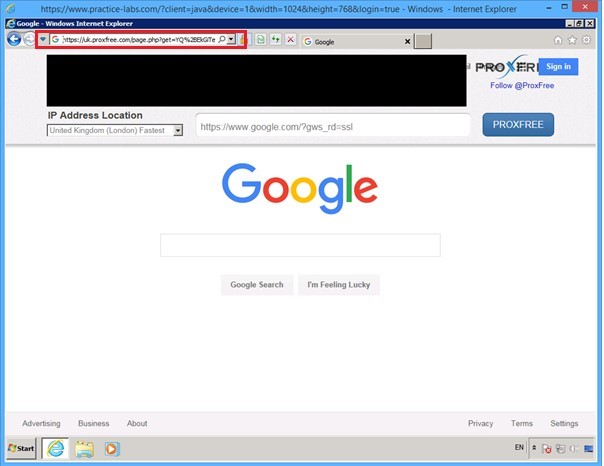The height and width of the screenshot is (466, 604).
Task: Open a new blank tab
Action: pos(423,41)
